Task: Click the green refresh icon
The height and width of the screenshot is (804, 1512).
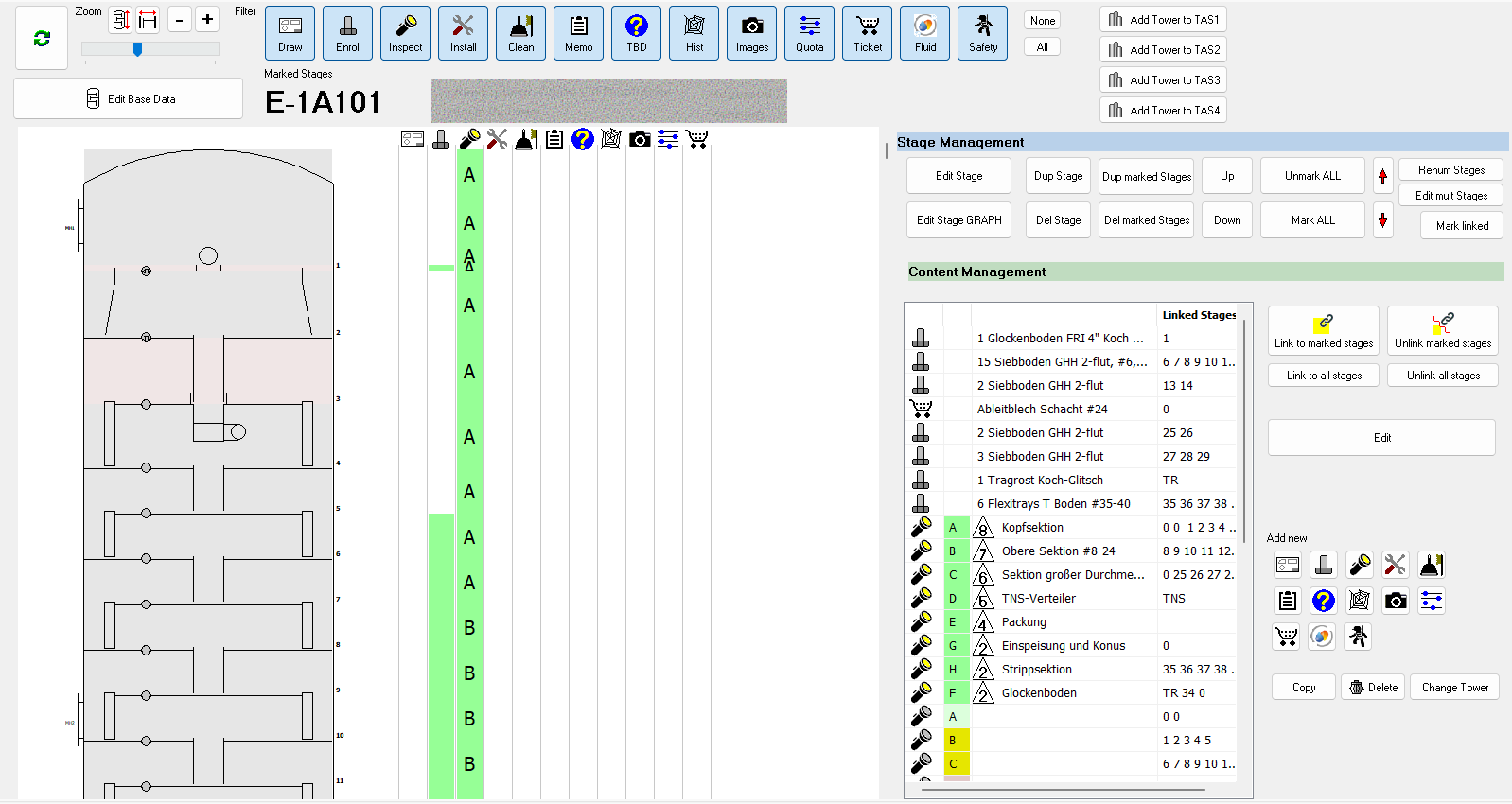Action: click(42, 39)
